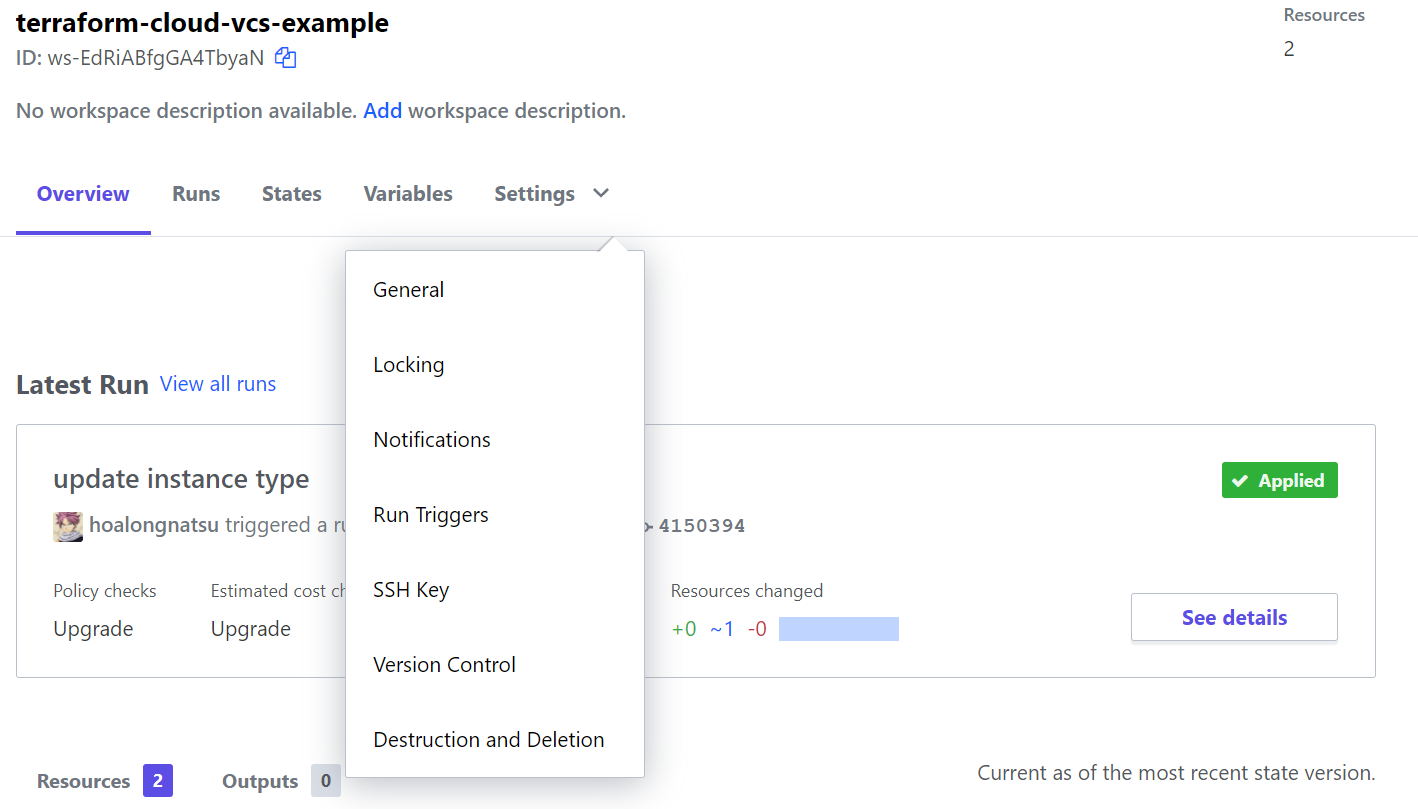
Task: Copy the workspace ID icon
Action: tap(286, 58)
